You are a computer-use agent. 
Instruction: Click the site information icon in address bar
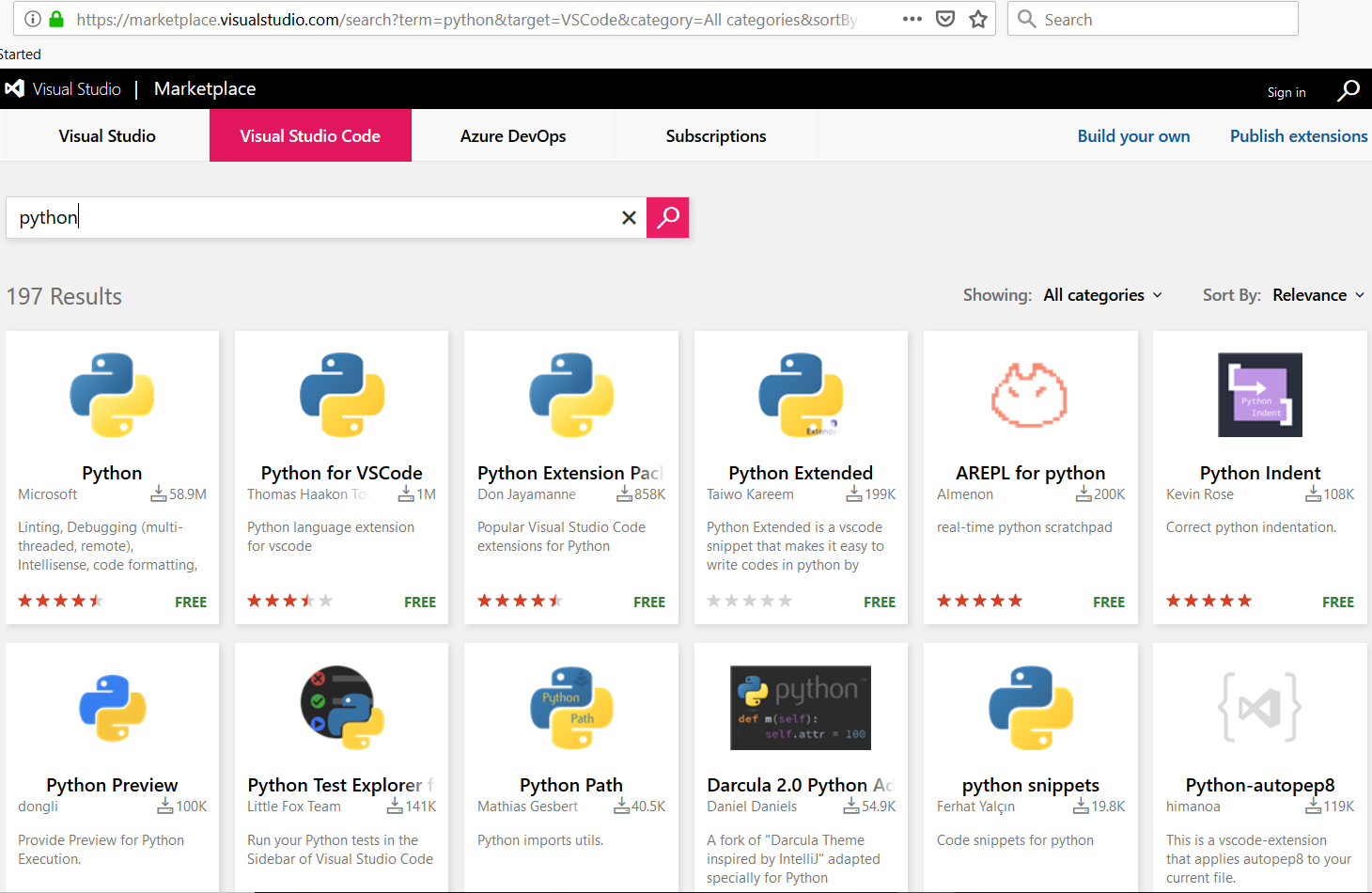tap(32, 19)
